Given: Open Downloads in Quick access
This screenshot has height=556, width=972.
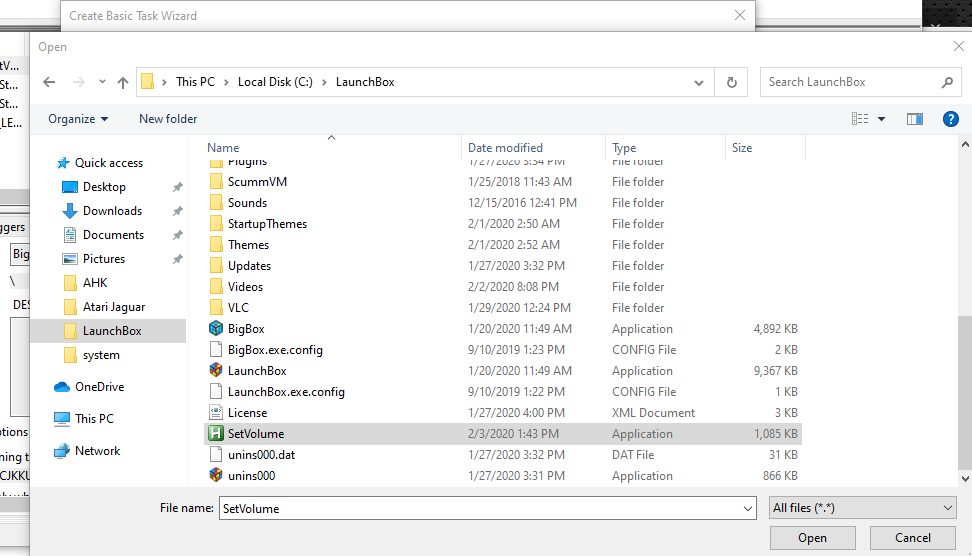Looking at the screenshot, I should (x=112, y=211).
